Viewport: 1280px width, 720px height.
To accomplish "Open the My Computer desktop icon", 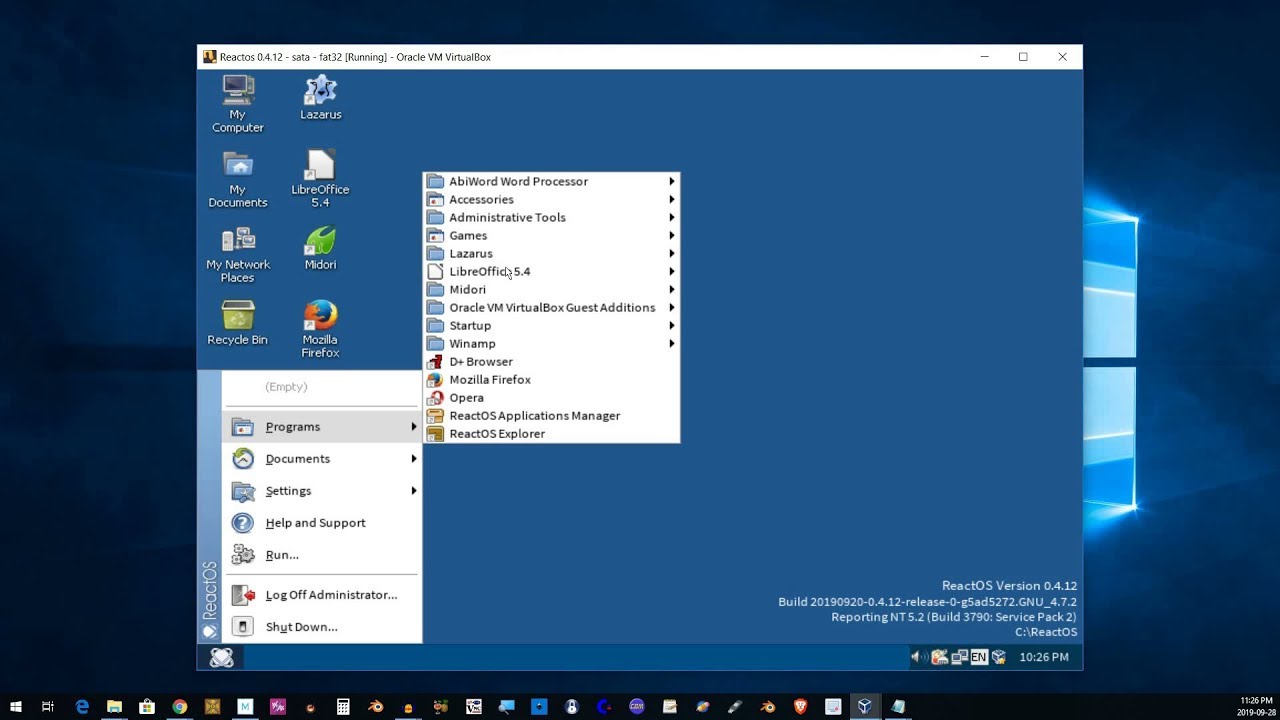I will click(237, 104).
